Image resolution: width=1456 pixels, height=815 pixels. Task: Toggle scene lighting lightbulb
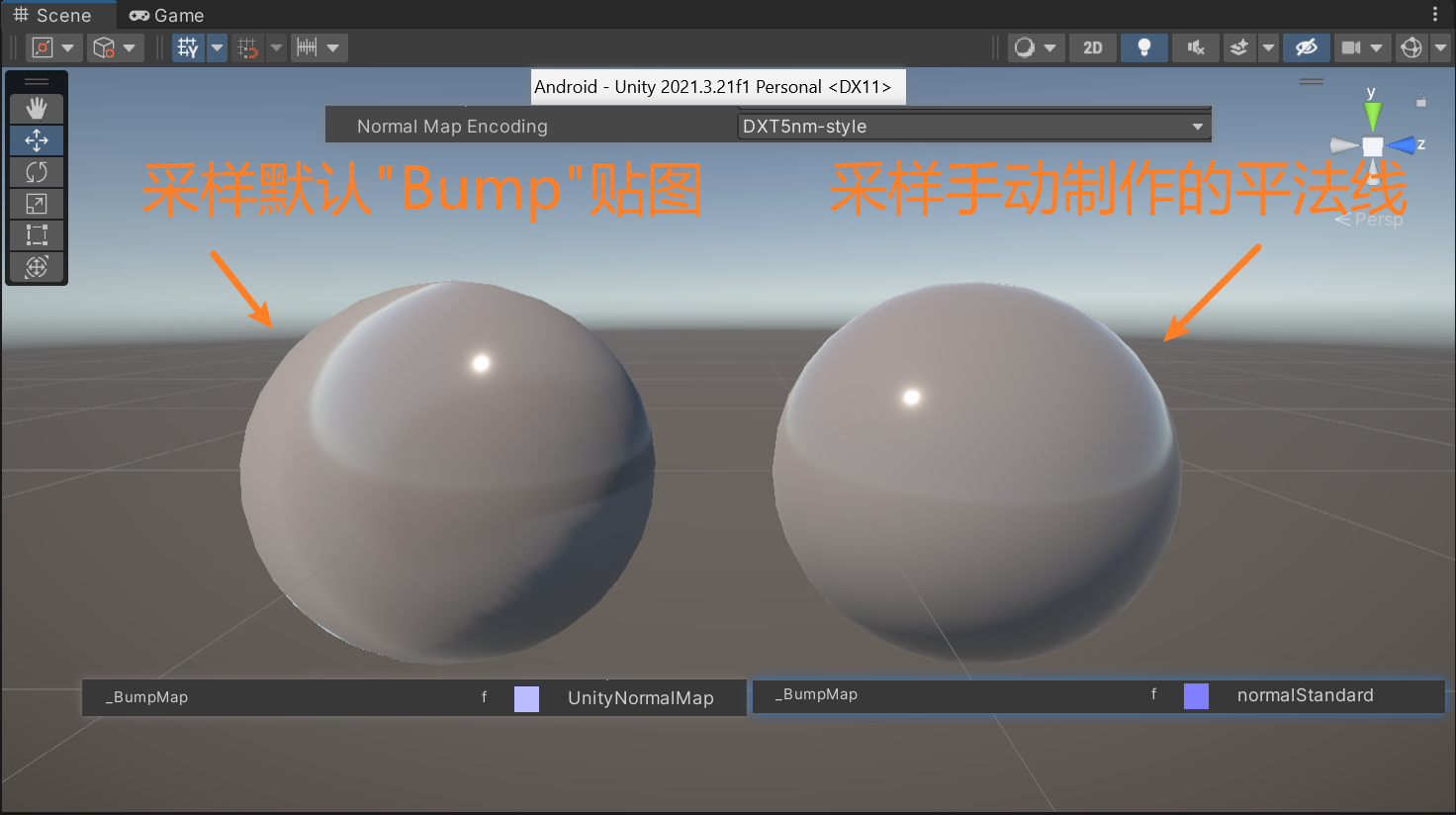[1143, 47]
